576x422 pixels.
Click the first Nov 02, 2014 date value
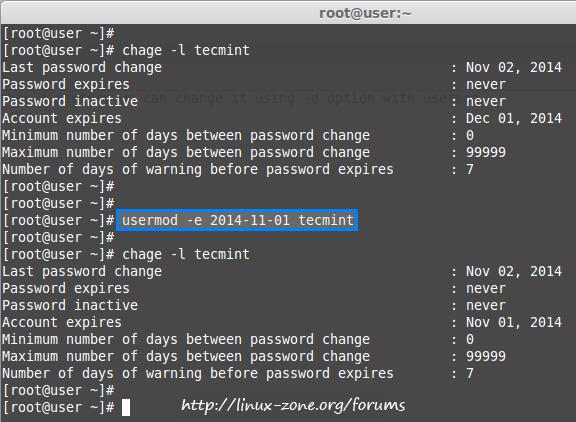click(x=514, y=67)
